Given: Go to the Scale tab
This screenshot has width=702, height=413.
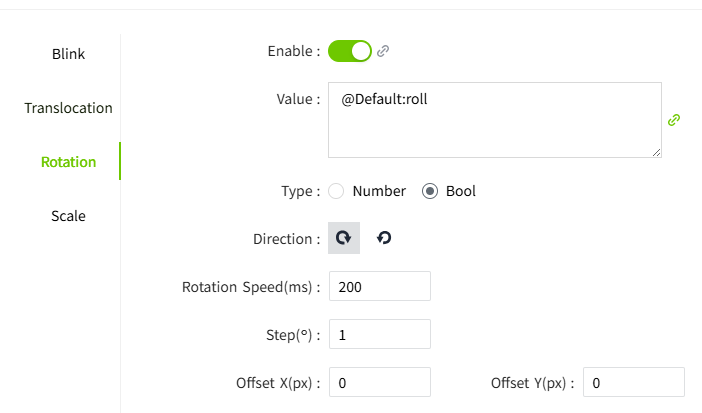Looking at the screenshot, I should (x=68, y=216).
